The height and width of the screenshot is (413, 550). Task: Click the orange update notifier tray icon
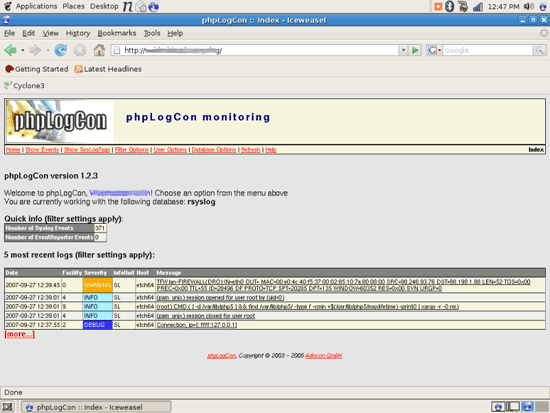(x=438, y=6)
